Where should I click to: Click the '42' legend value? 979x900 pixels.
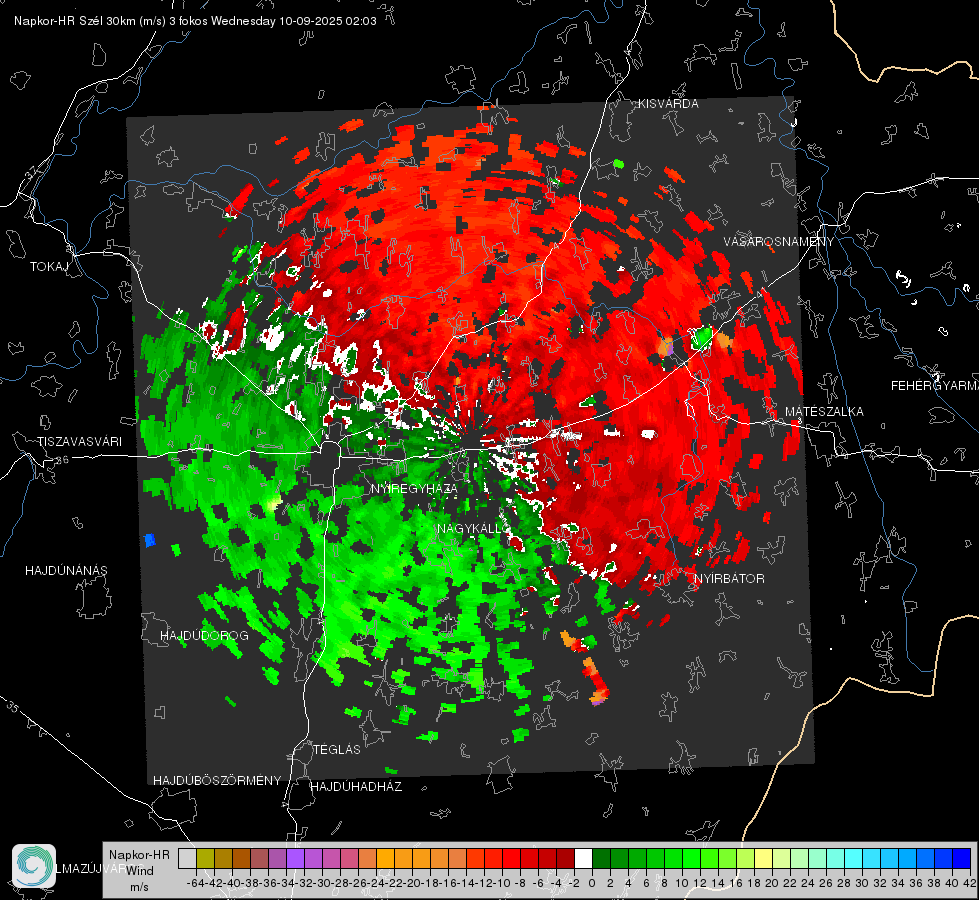pos(970,883)
